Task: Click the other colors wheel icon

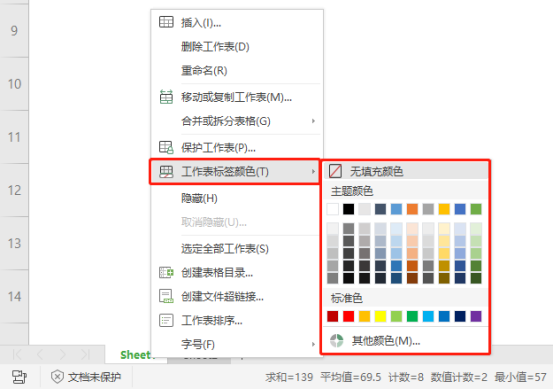Action: tap(337, 341)
